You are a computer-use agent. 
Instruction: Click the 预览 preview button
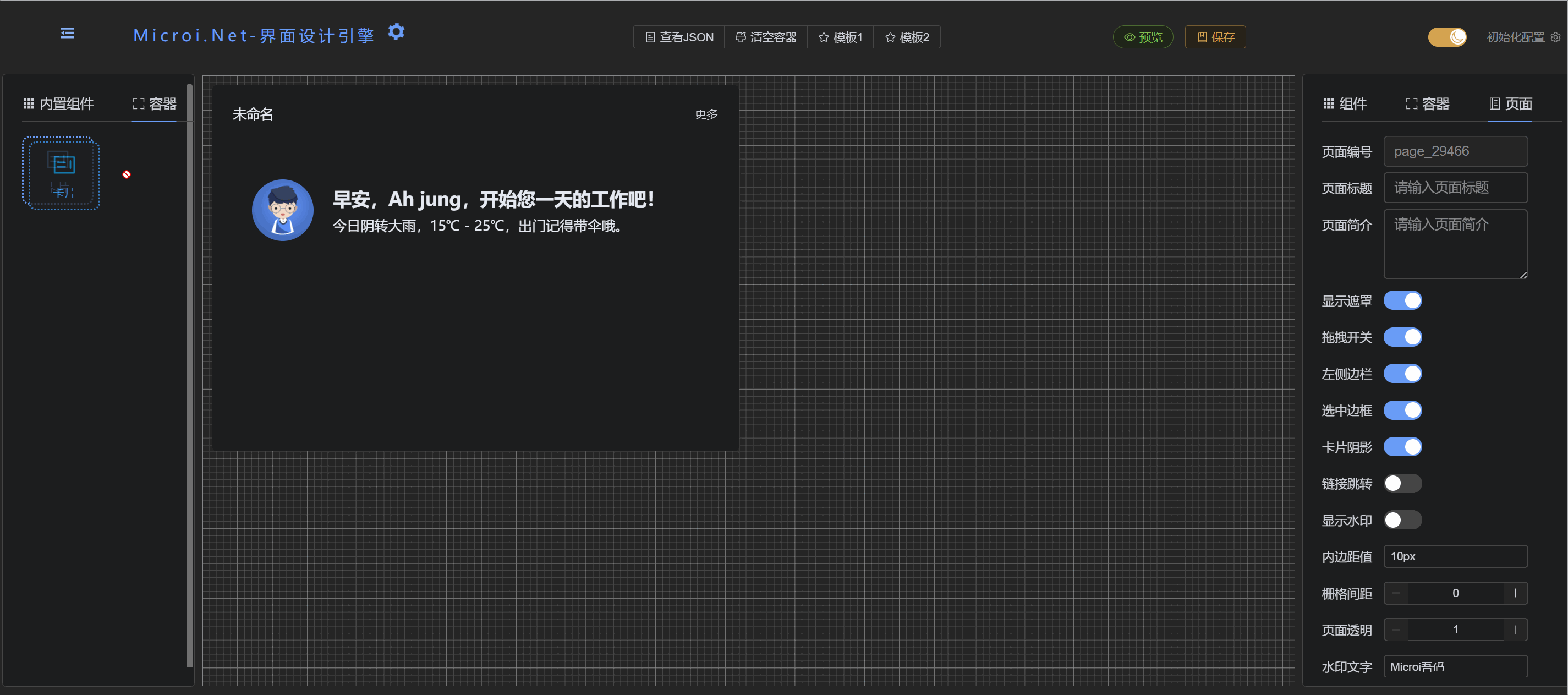[x=1143, y=36]
